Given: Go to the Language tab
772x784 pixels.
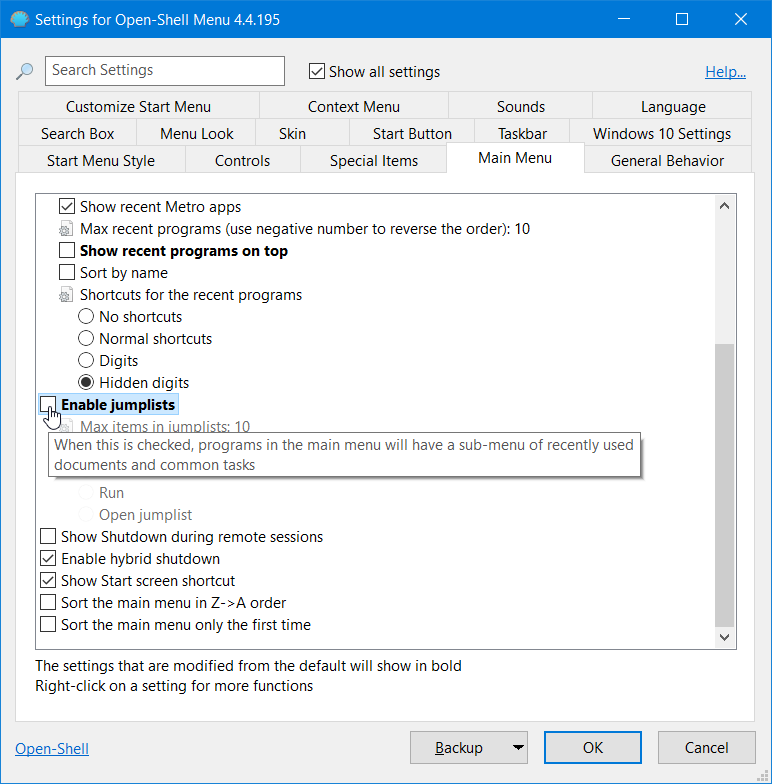Looking at the screenshot, I should [672, 106].
